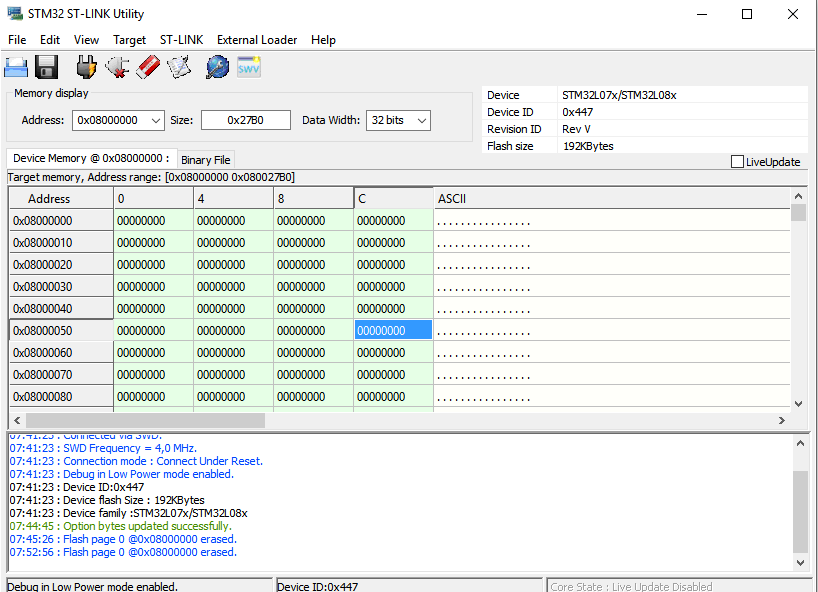Click Revision ID value Rev V
This screenshot has width=818, height=592.
click(576, 129)
